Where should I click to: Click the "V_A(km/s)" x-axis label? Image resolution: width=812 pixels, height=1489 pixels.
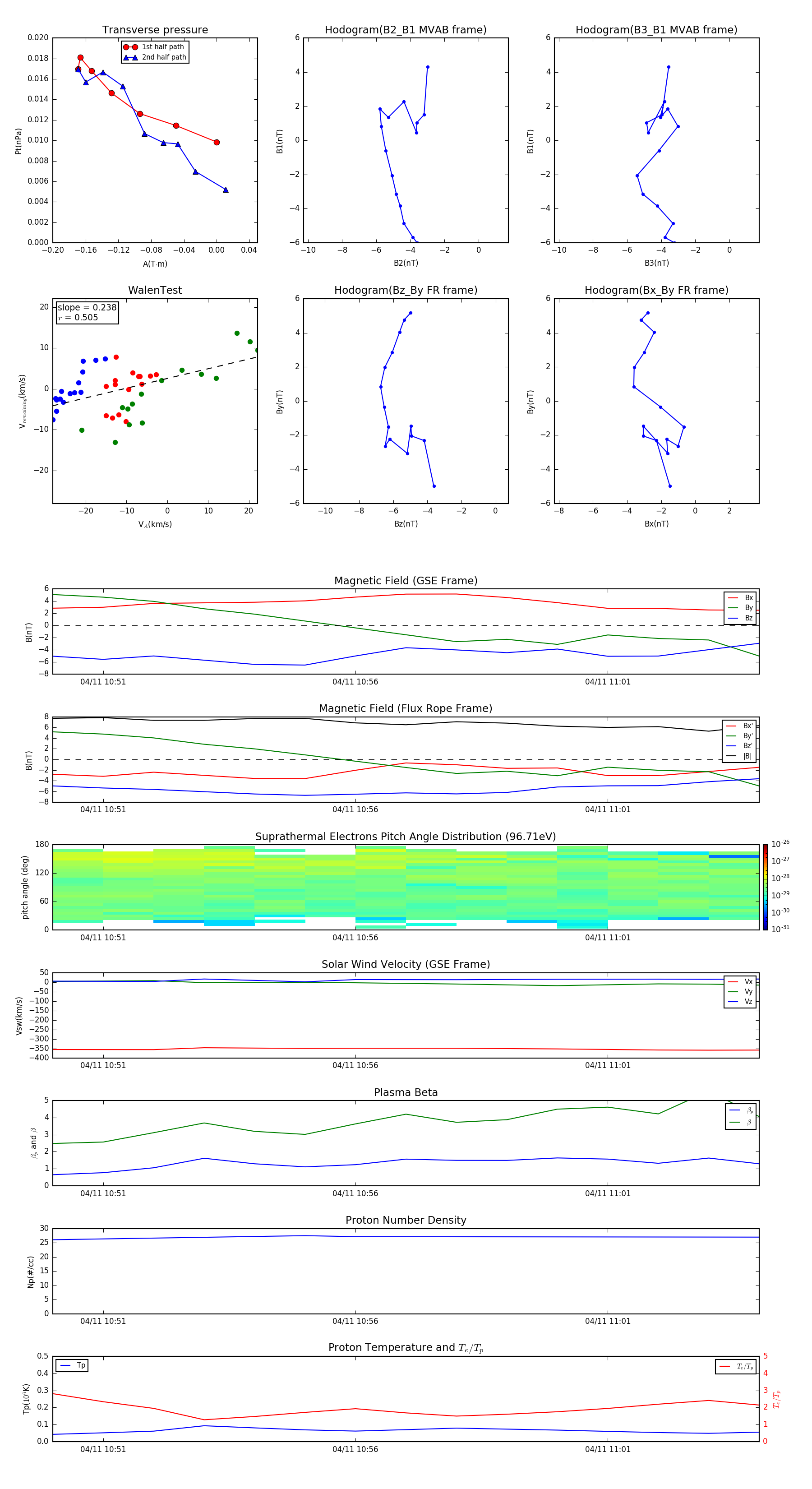point(155,524)
